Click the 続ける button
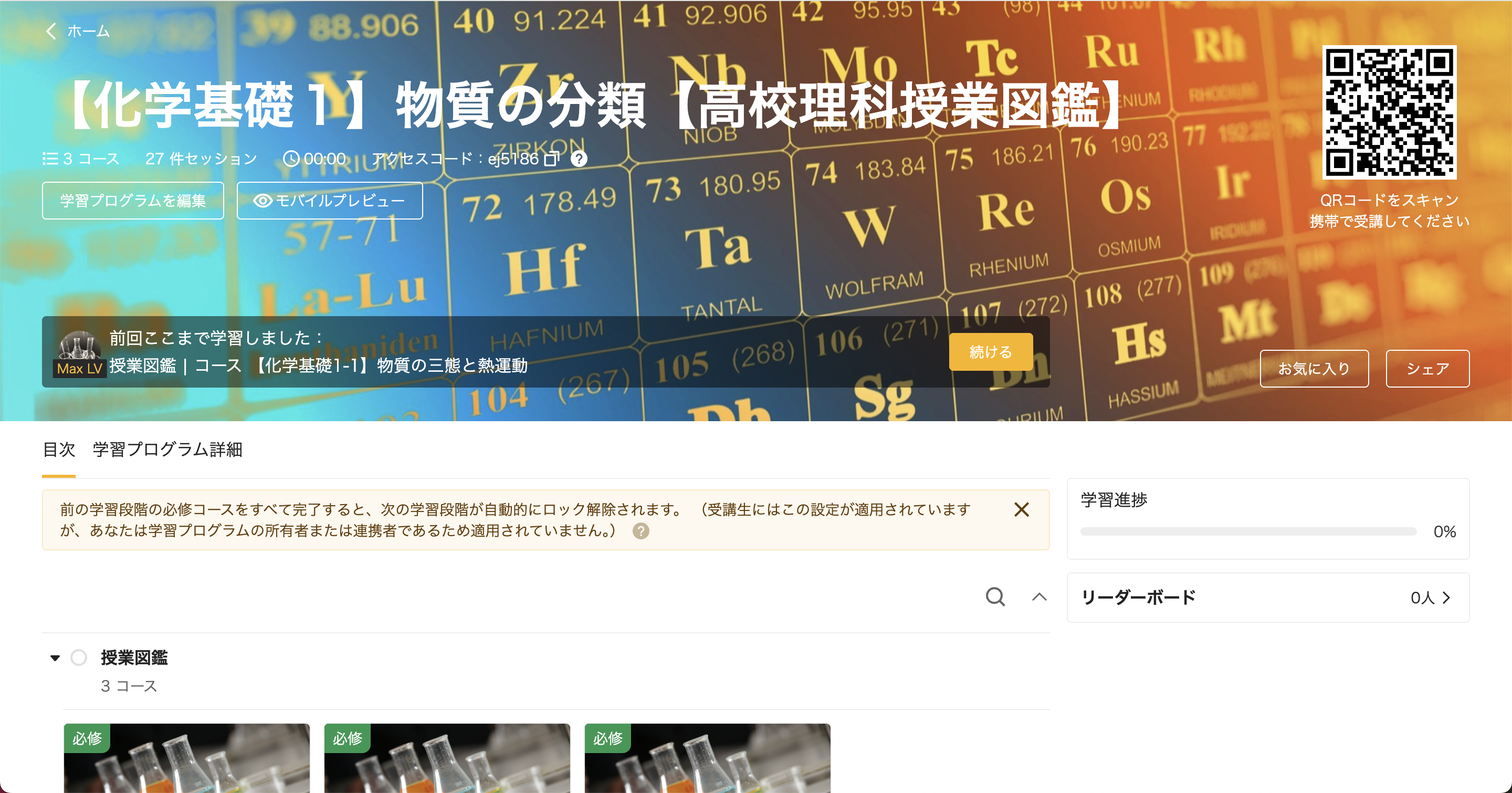The height and width of the screenshot is (793, 1512). [990, 351]
